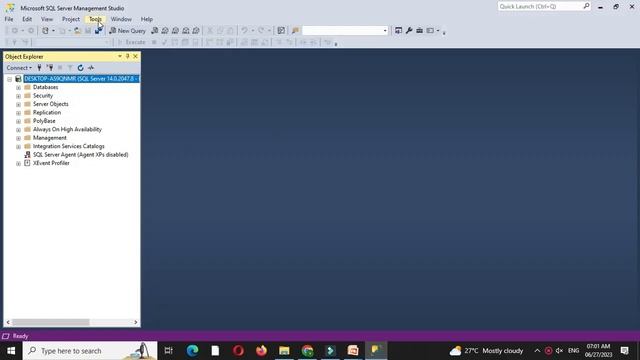The height and width of the screenshot is (360, 640).
Task: Click the taskbar search box
Action: [90, 351]
